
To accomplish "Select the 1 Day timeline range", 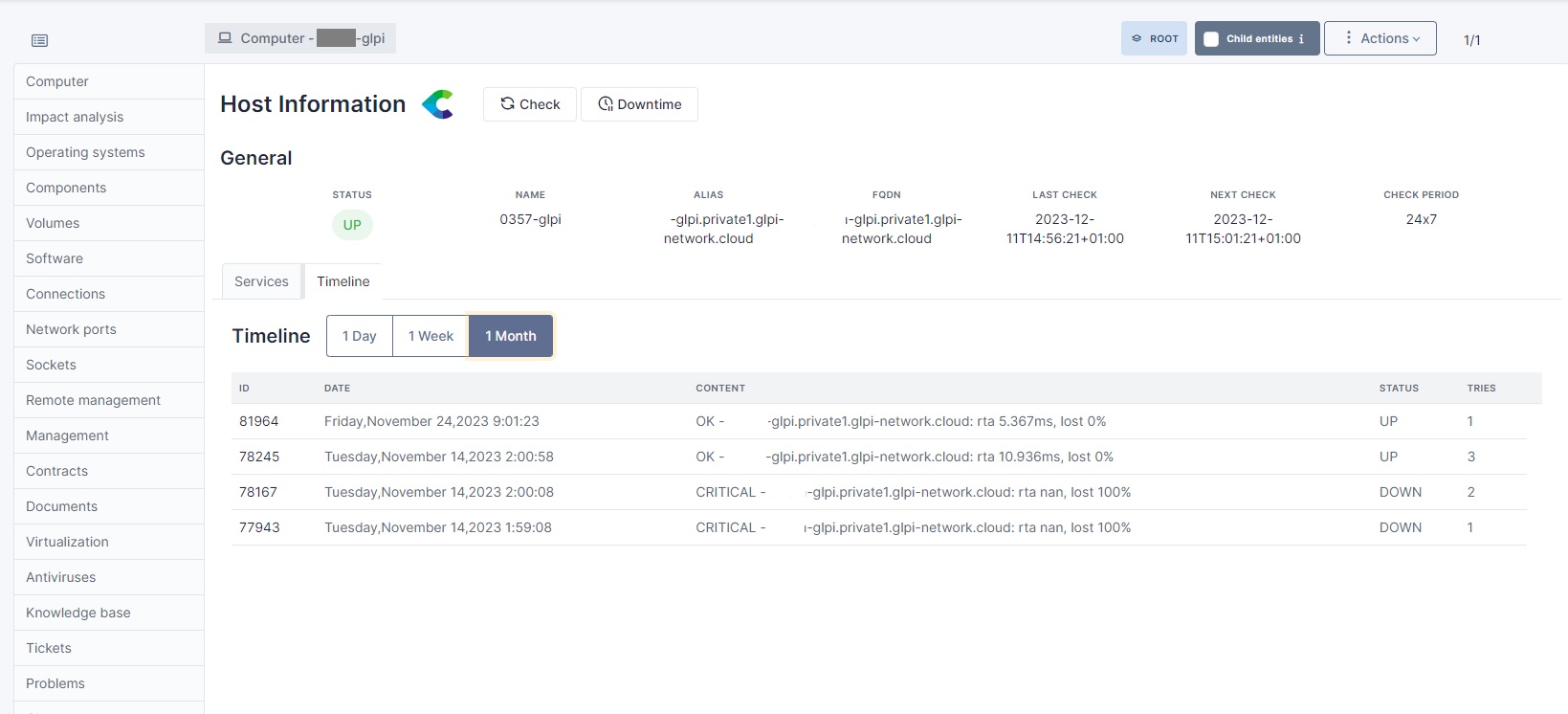I will 360,336.
